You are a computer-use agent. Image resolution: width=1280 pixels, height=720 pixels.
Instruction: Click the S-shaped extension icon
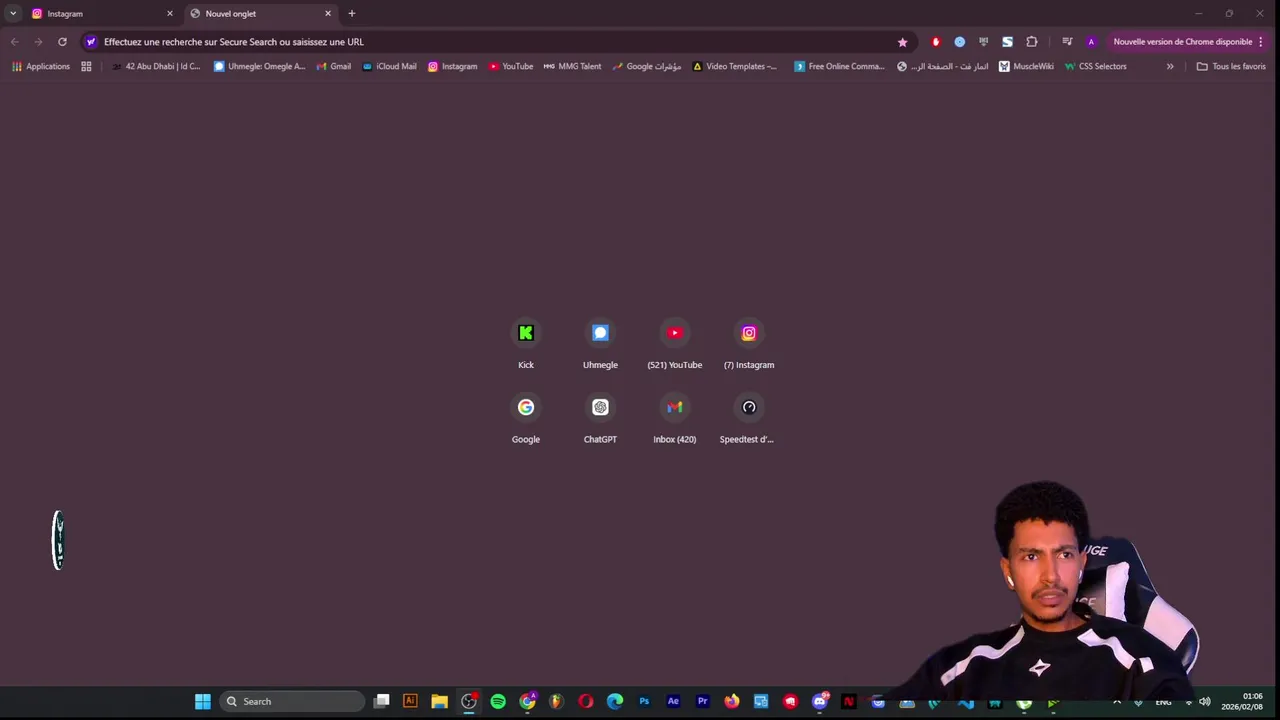click(x=1007, y=42)
